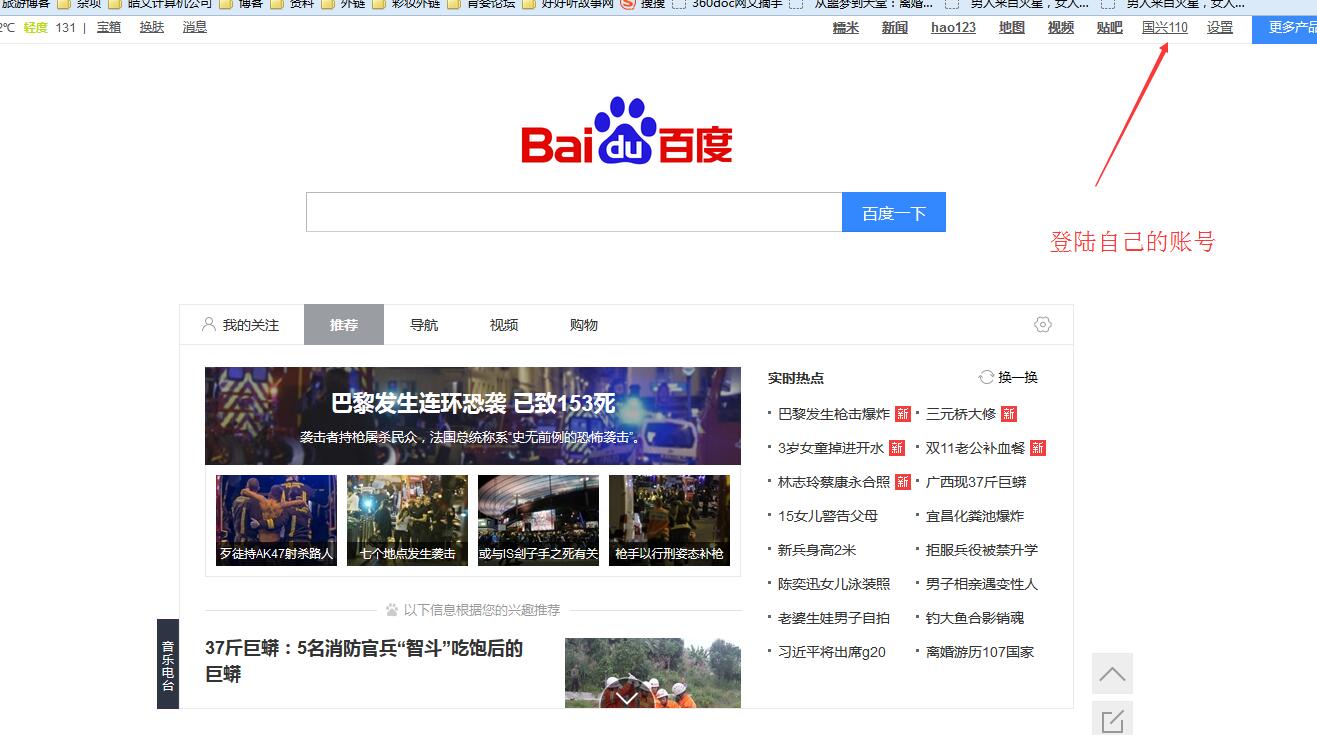
Task: Click the refresh icon beside 换一换
Action: tap(986, 377)
